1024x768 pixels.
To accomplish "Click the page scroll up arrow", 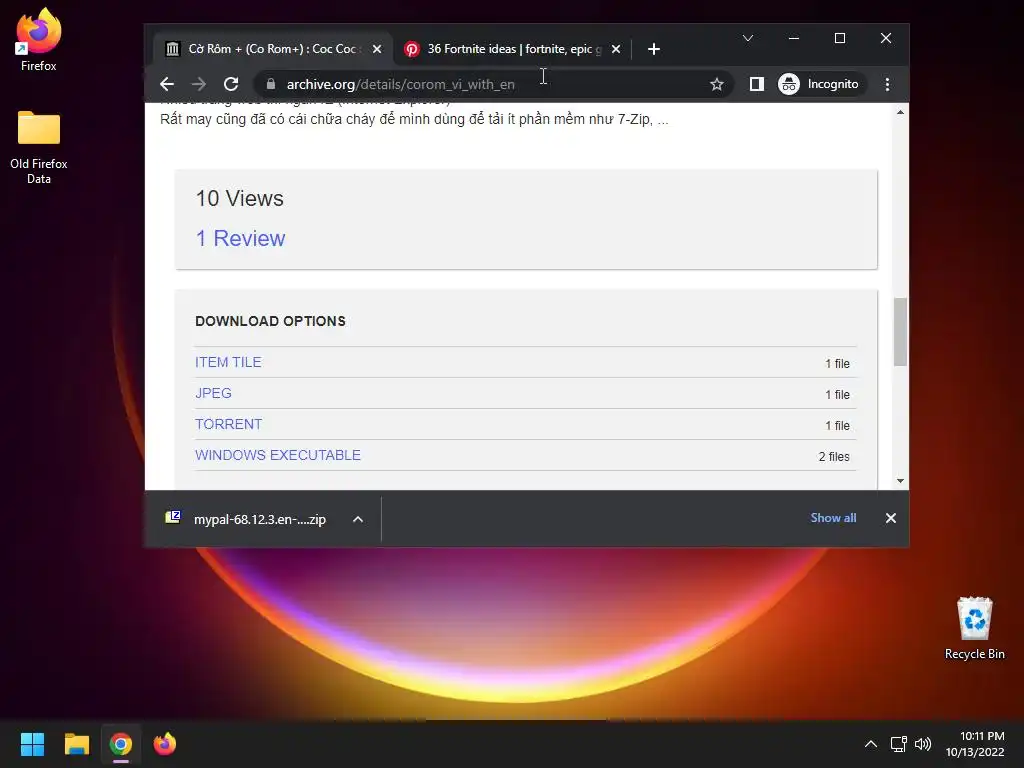I will [901, 112].
